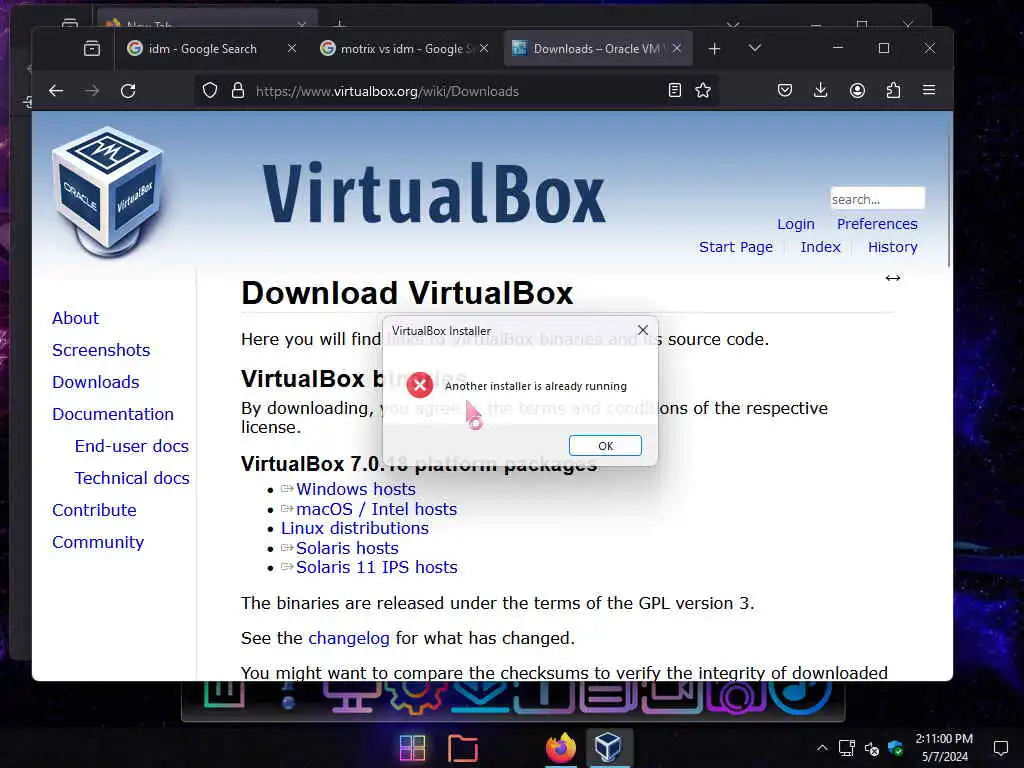This screenshot has height=768, width=1024.
Task: Click OK in the VirtualBox Installer dialog
Action: click(605, 445)
